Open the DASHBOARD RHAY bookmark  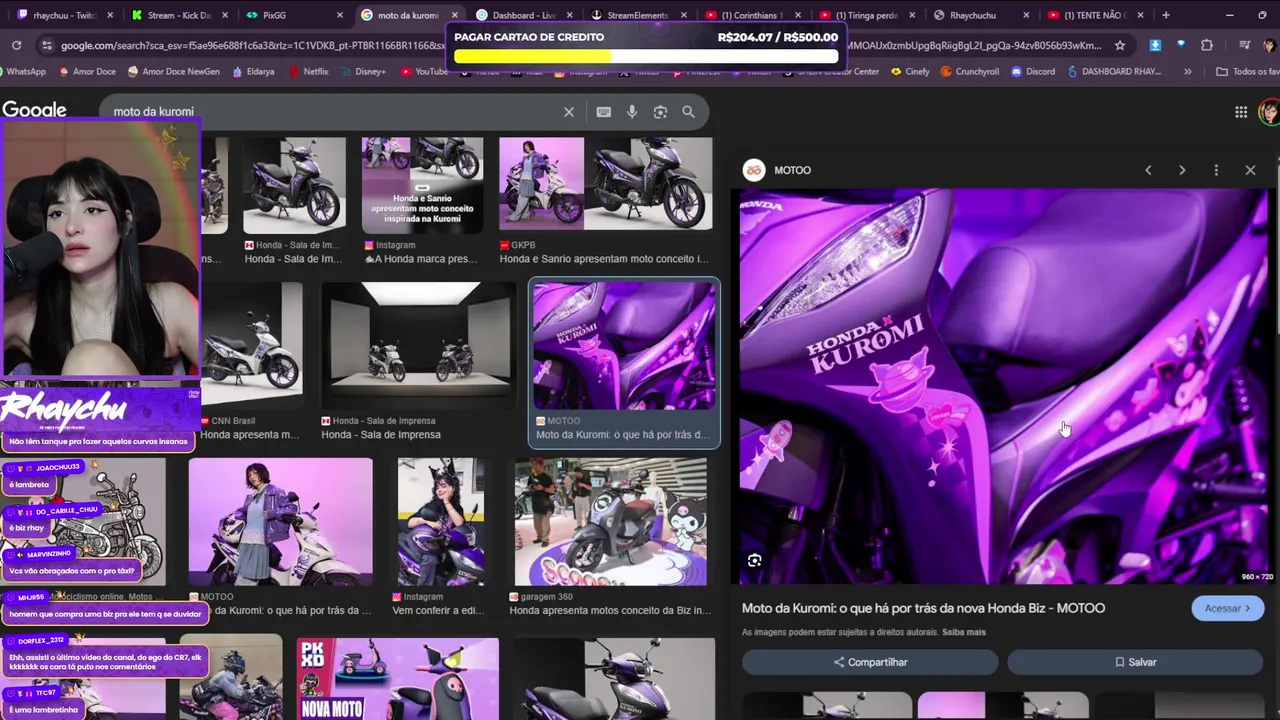(x=1114, y=71)
